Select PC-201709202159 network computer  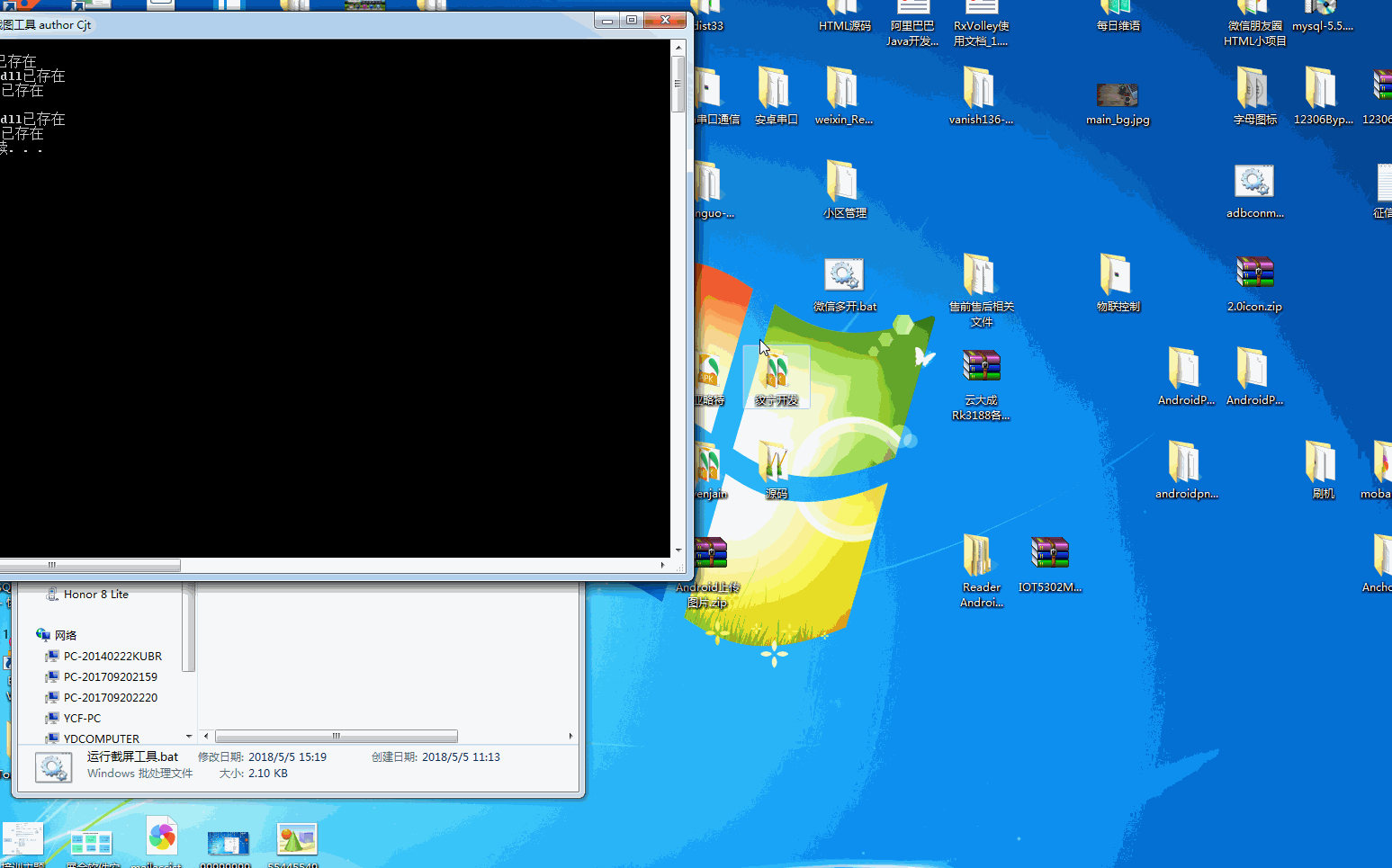tap(110, 677)
